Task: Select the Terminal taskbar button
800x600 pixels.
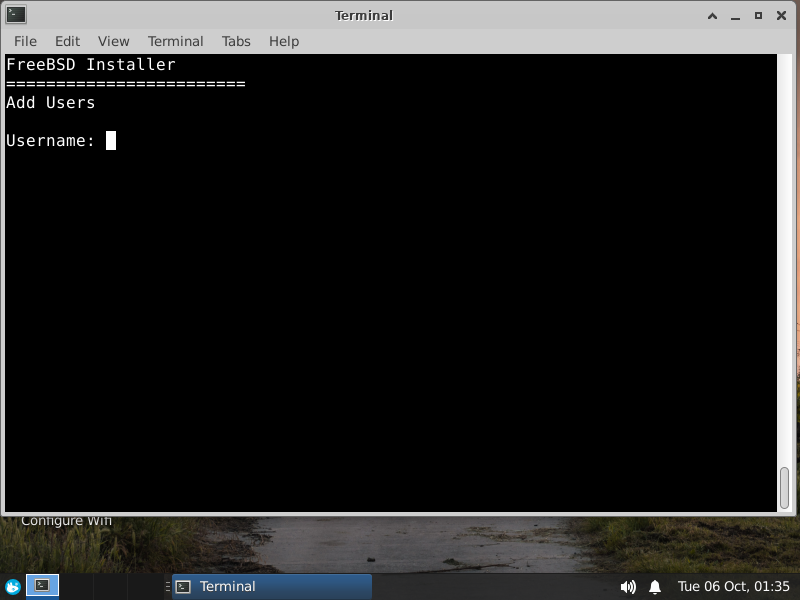Action: (x=272, y=587)
